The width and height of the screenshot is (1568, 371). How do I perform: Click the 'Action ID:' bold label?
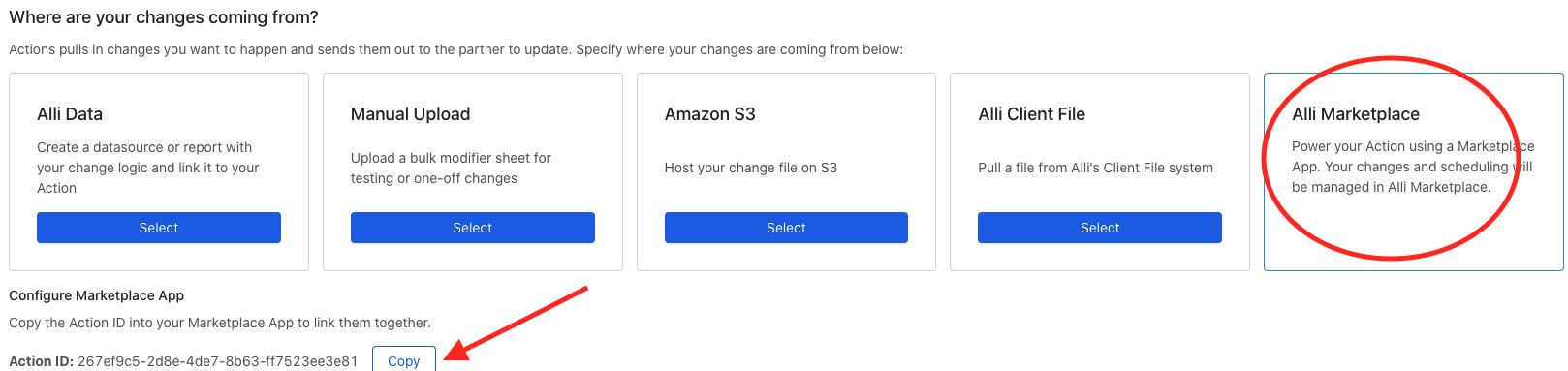pyautogui.click(x=41, y=361)
